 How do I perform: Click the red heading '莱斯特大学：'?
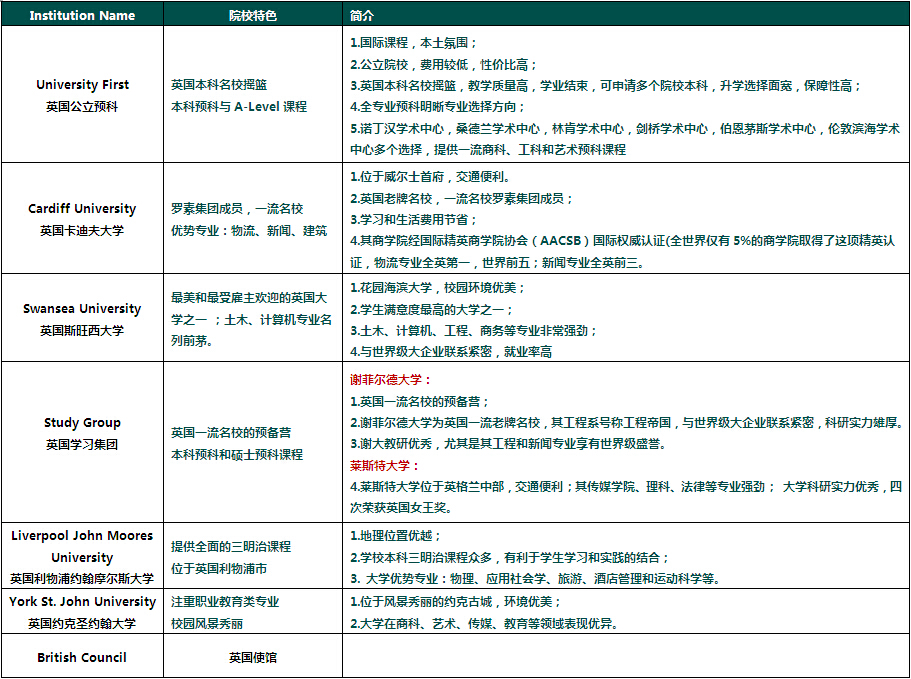(x=385, y=466)
